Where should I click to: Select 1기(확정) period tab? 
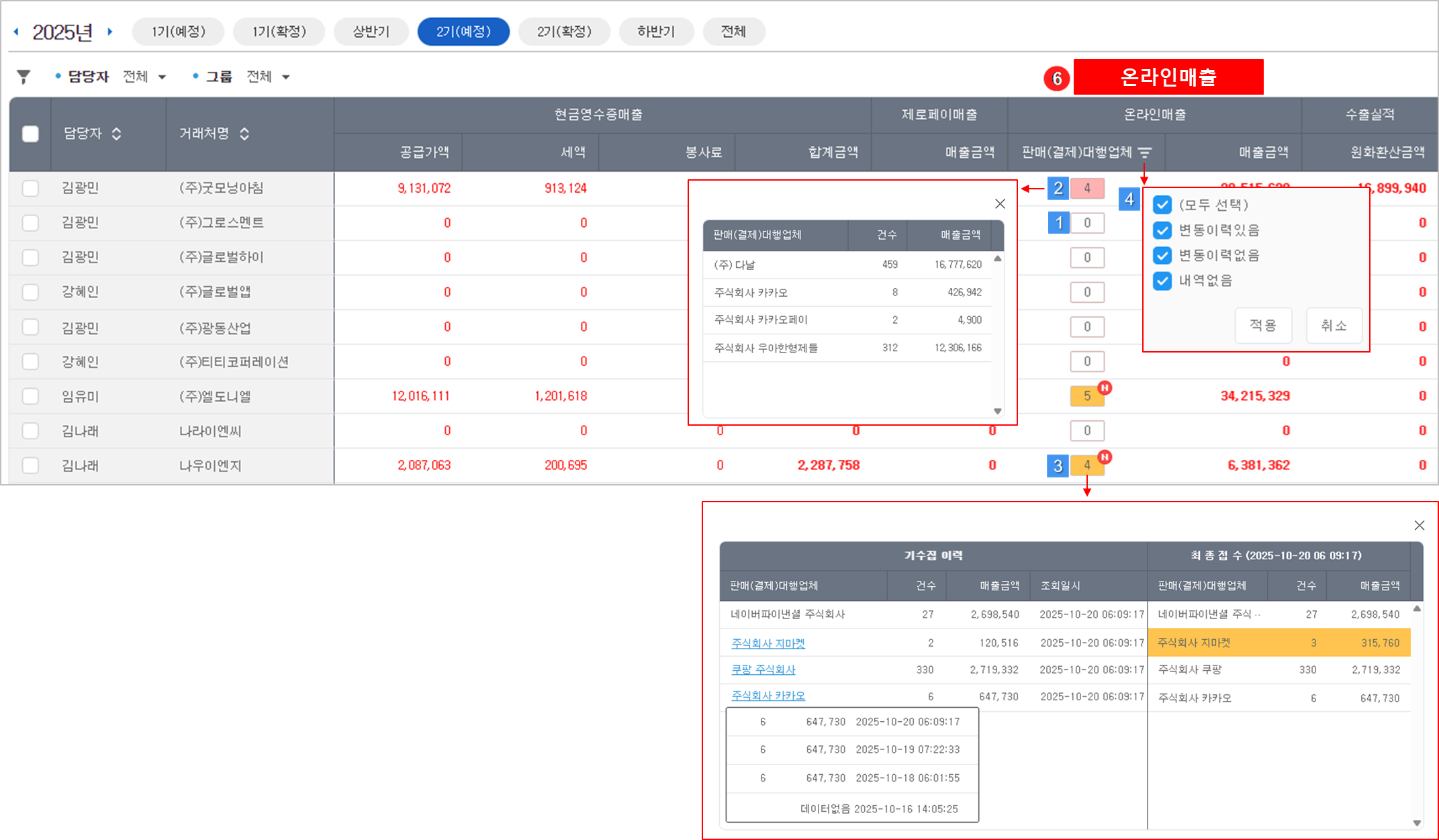pos(279,32)
